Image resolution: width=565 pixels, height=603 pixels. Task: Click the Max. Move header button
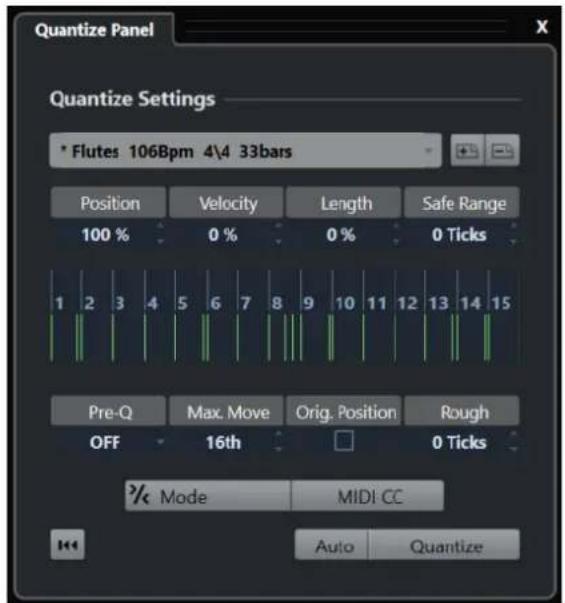click(227, 411)
